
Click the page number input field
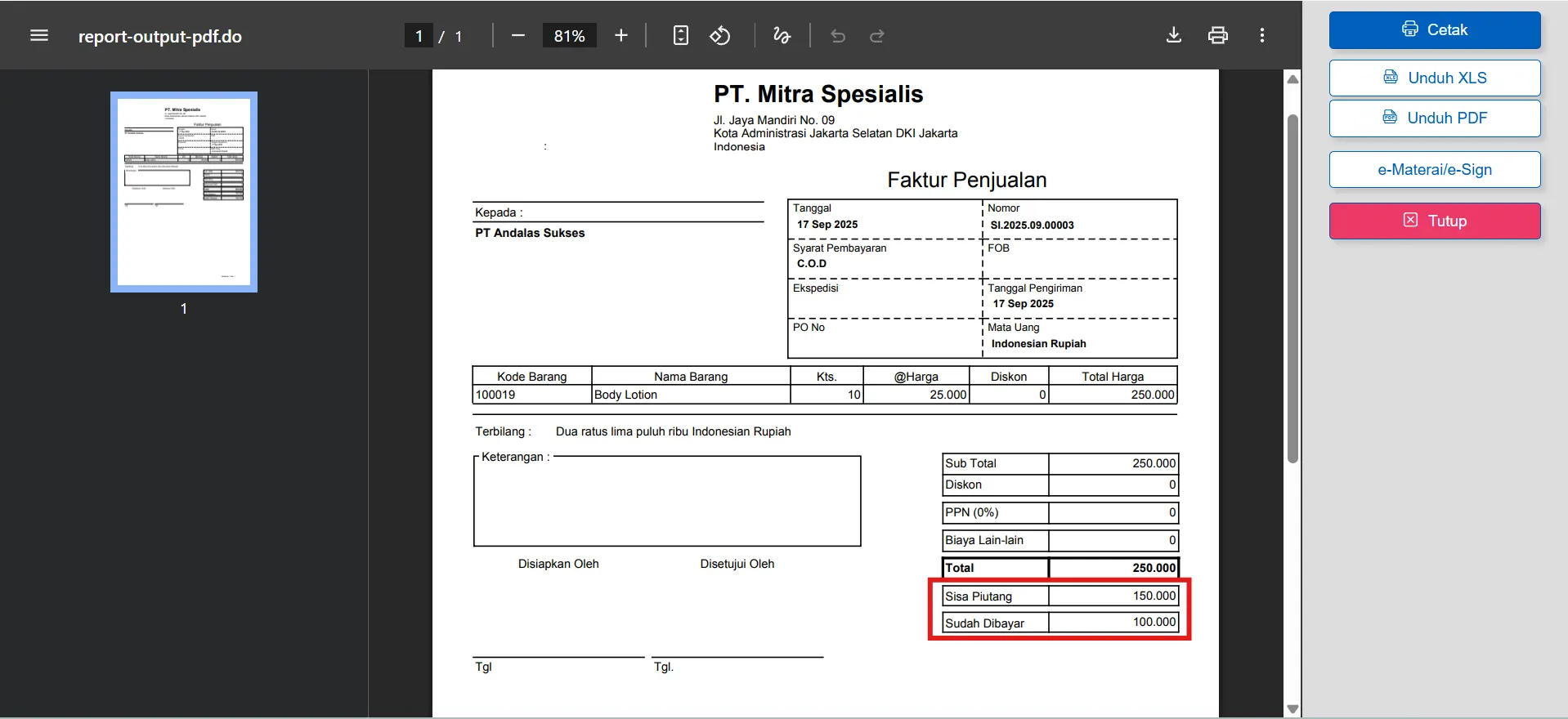point(419,36)
